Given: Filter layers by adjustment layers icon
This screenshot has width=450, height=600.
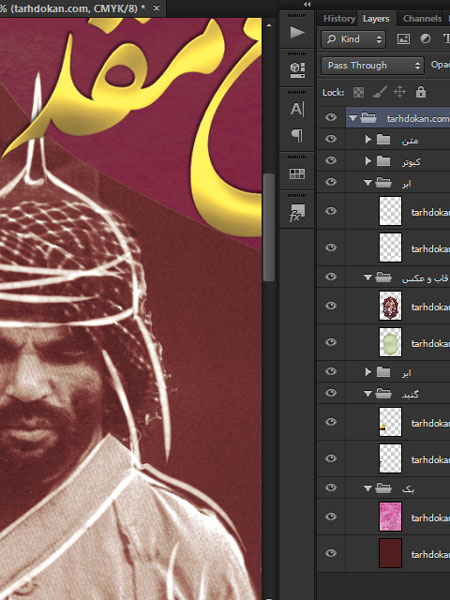Looking at the screenshot, I should [425, 39].
